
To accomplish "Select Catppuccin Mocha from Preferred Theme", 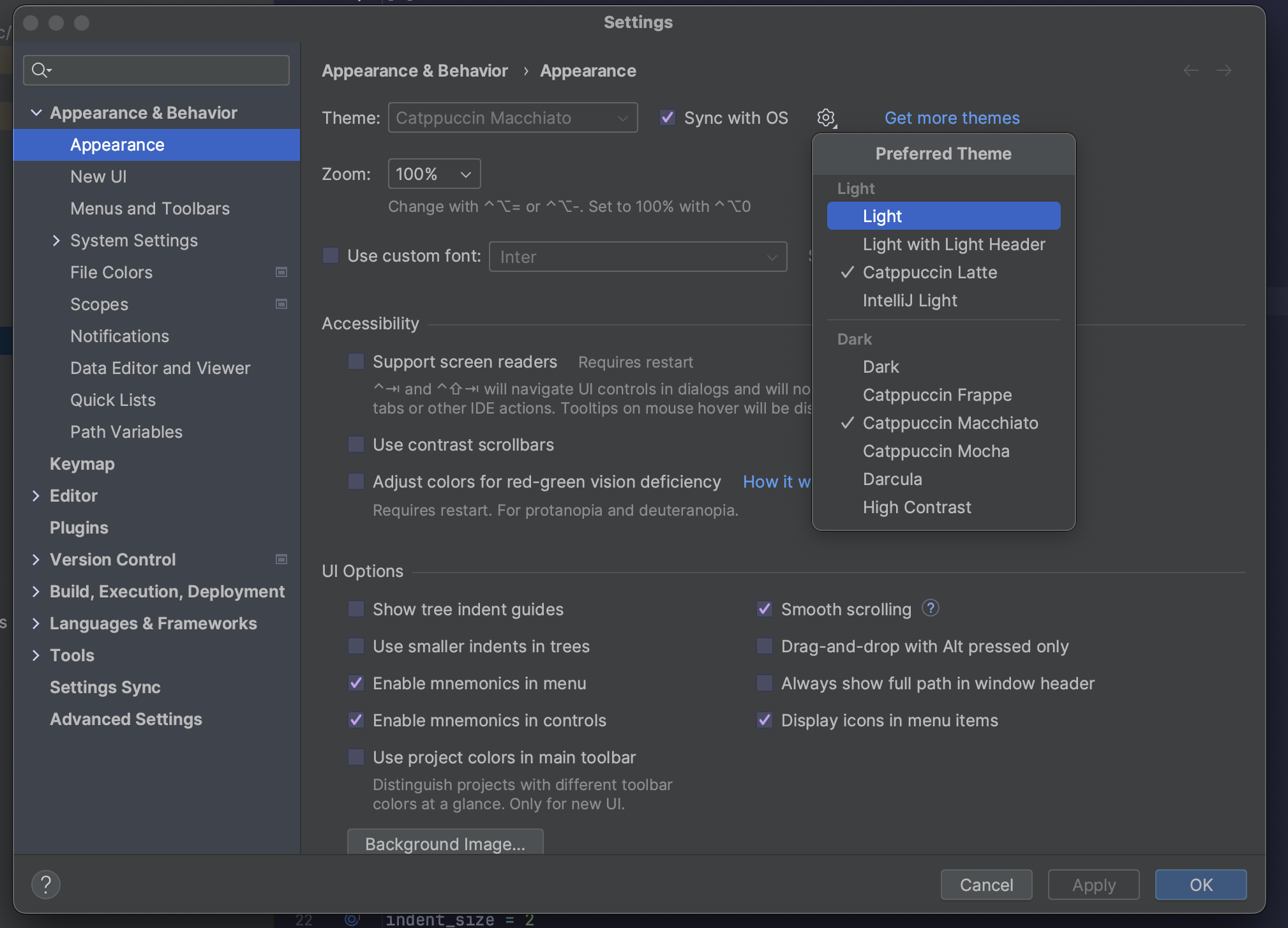I will [936, 451].
